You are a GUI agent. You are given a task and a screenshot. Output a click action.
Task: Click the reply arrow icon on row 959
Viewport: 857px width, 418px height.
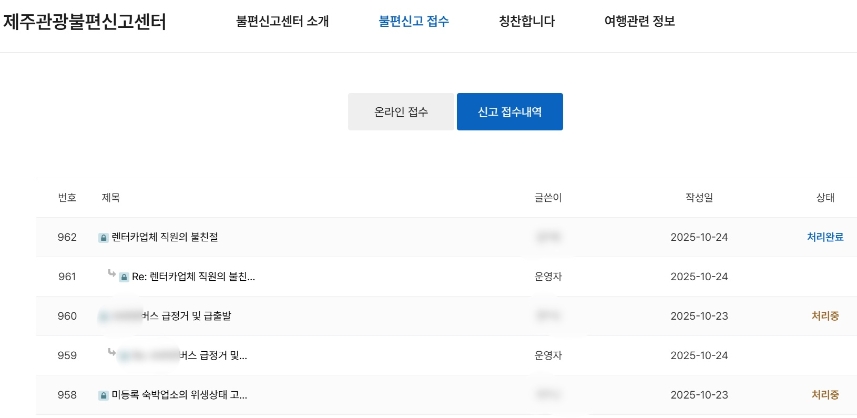(111, 352)
